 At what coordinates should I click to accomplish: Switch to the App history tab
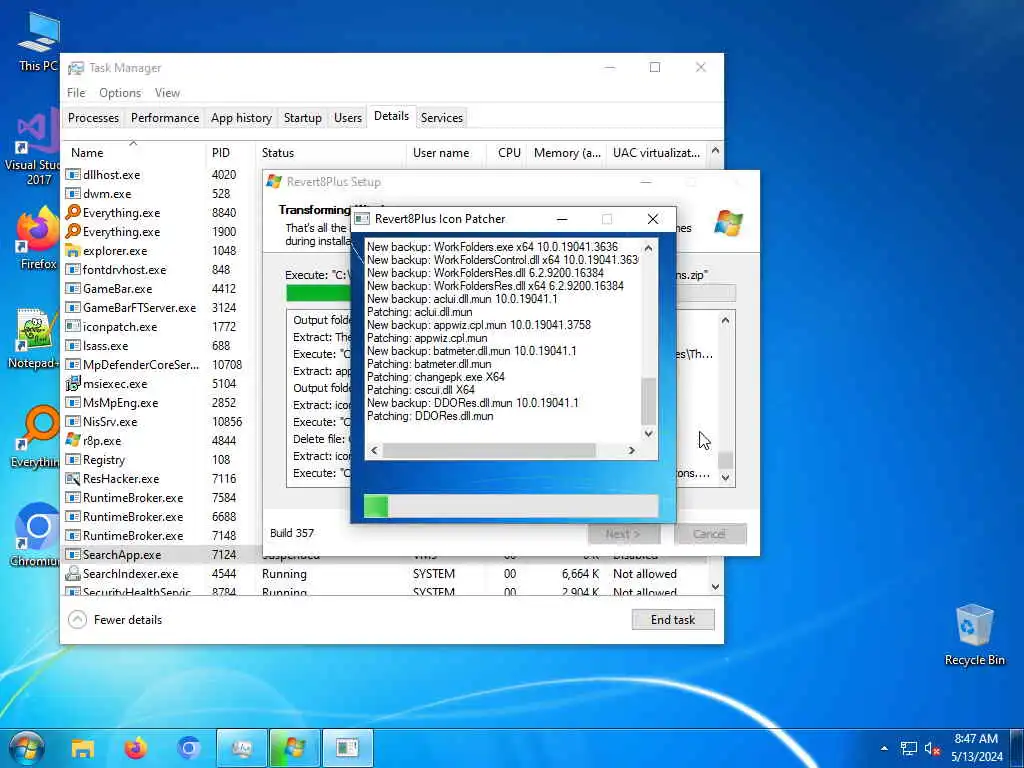(x=241, y=118)
